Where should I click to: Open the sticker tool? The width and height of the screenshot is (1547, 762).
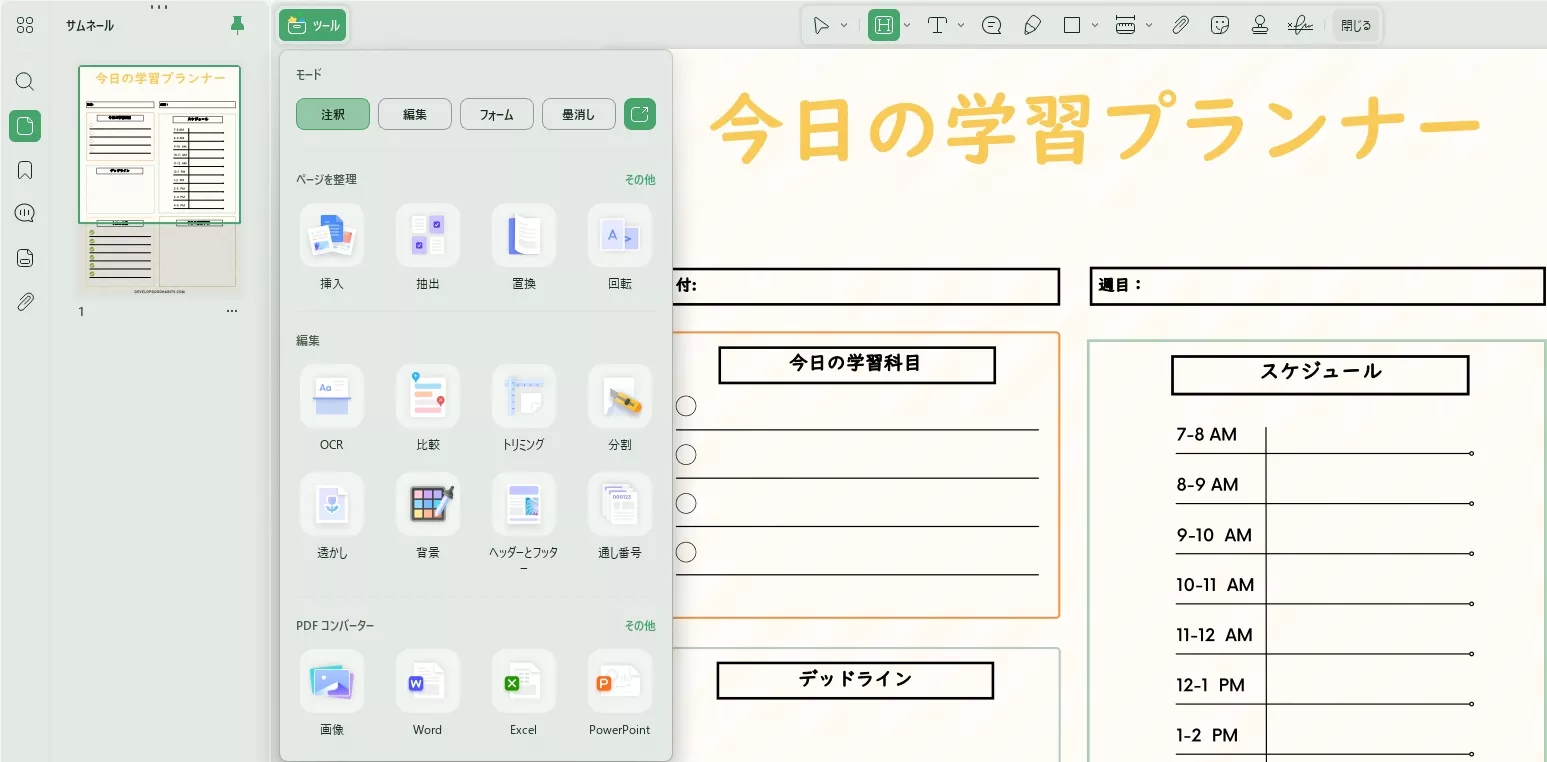[x=1221, y=25]
